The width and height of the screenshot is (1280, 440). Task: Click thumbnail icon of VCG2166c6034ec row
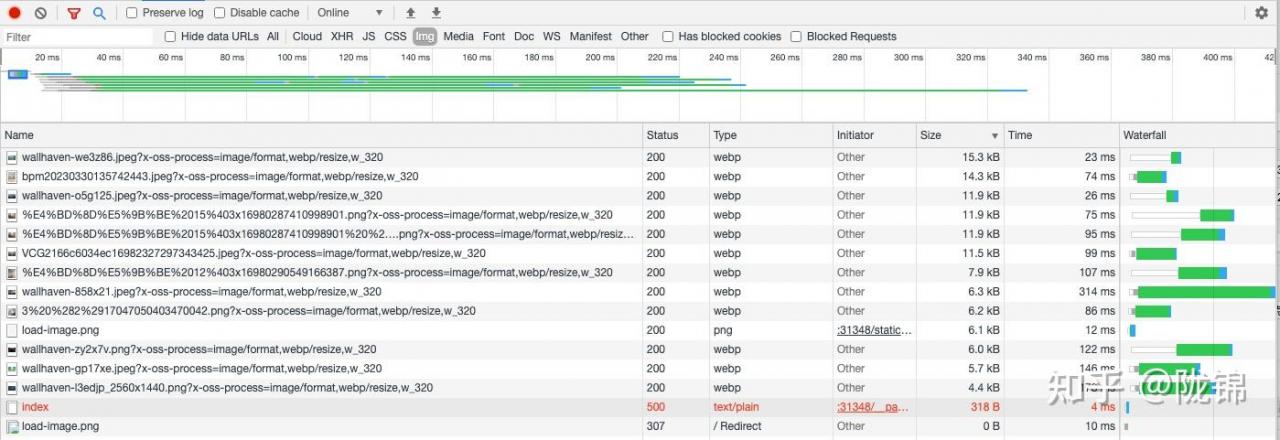point(12,253)
